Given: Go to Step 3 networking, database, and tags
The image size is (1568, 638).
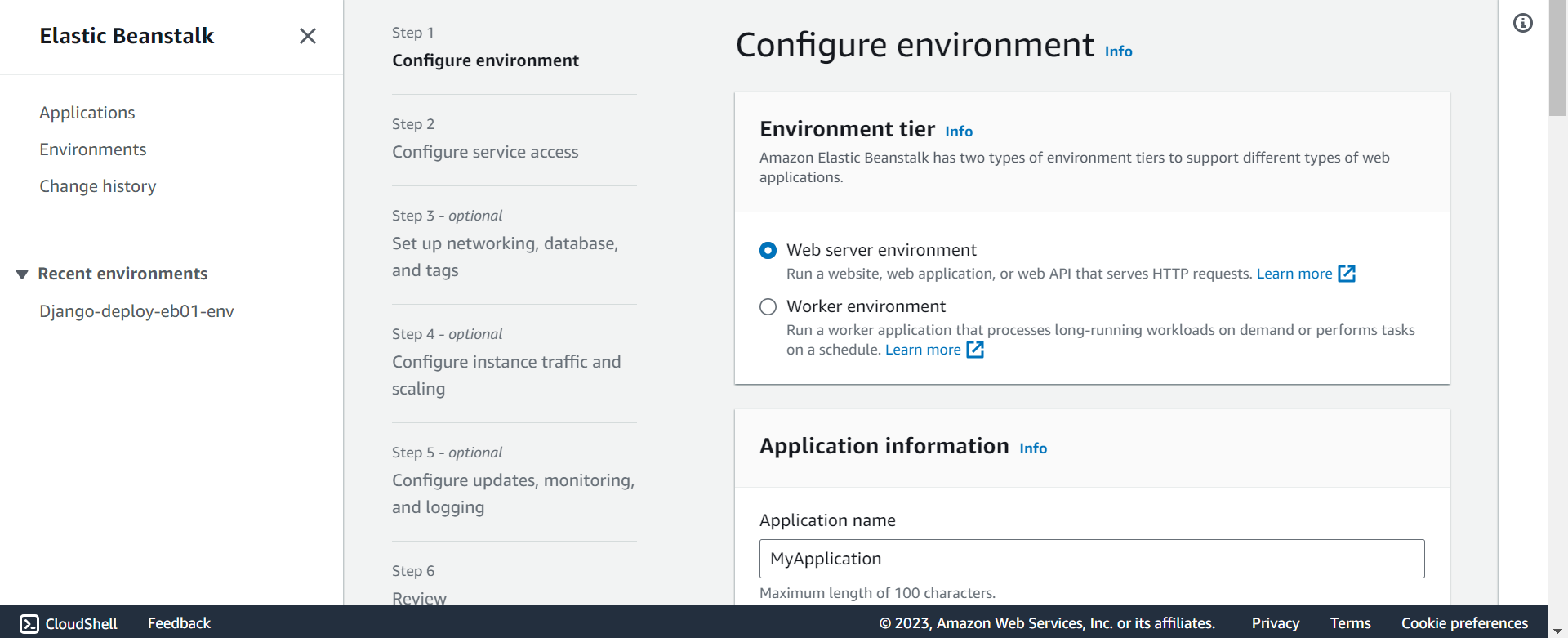Looking at the screenshot, I should pyautogui.click(x=505, y=257).
